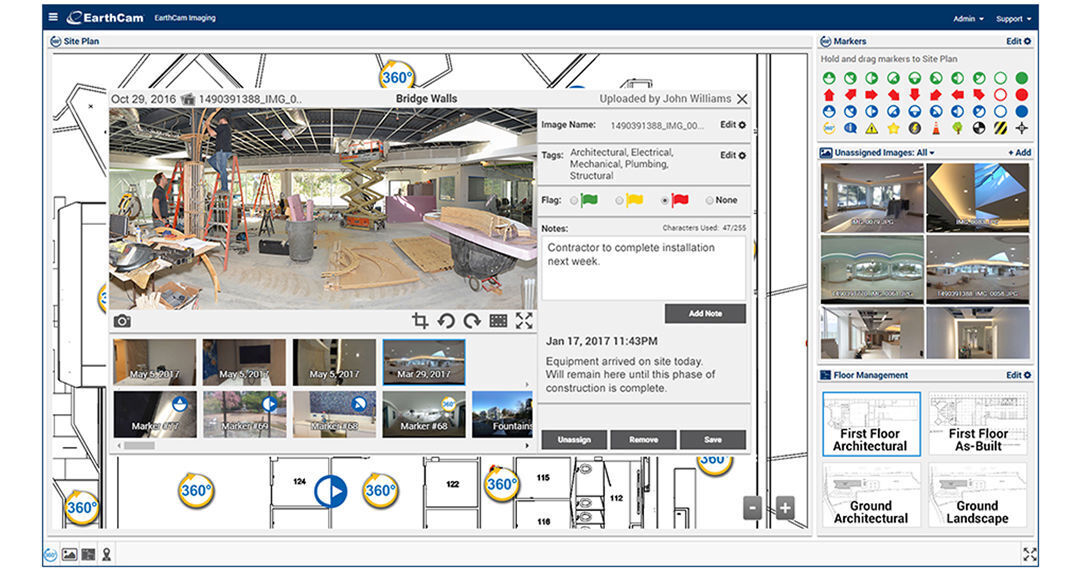
Task: Pick the traffic cone marker
Action: 936,128
